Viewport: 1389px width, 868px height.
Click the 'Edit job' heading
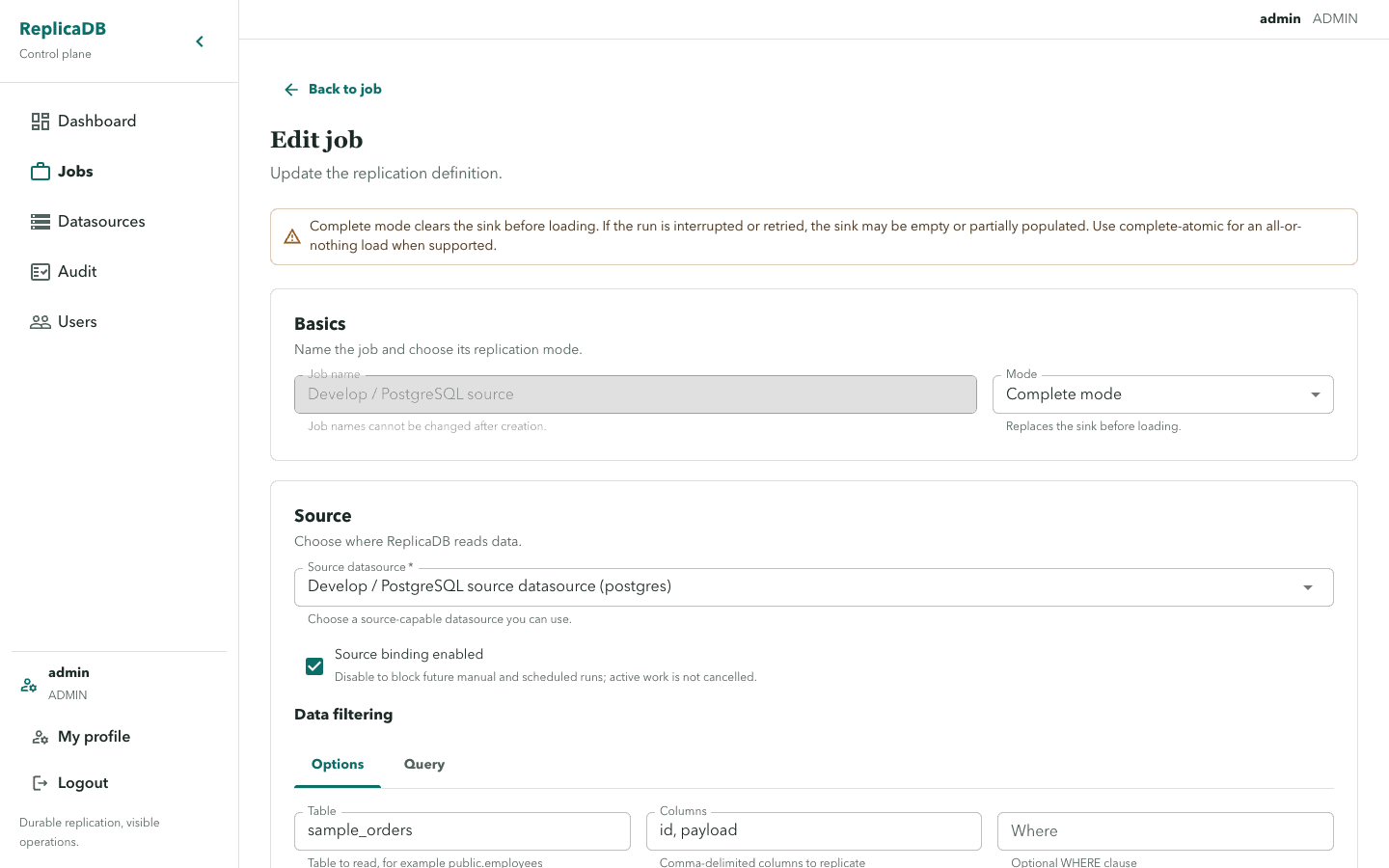(x=316, y=140)
